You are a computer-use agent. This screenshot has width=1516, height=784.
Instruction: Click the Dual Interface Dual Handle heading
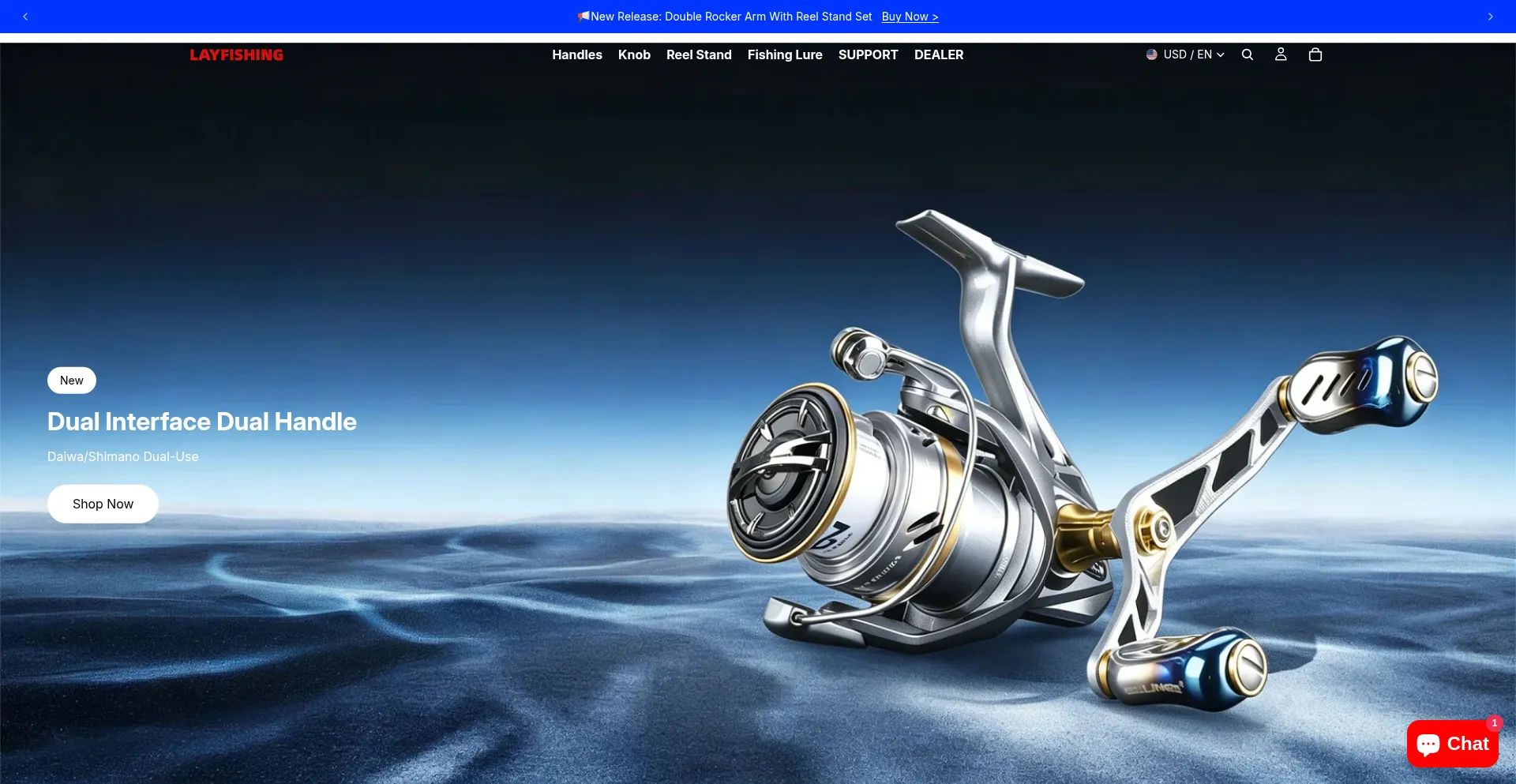tap(202, 422)
